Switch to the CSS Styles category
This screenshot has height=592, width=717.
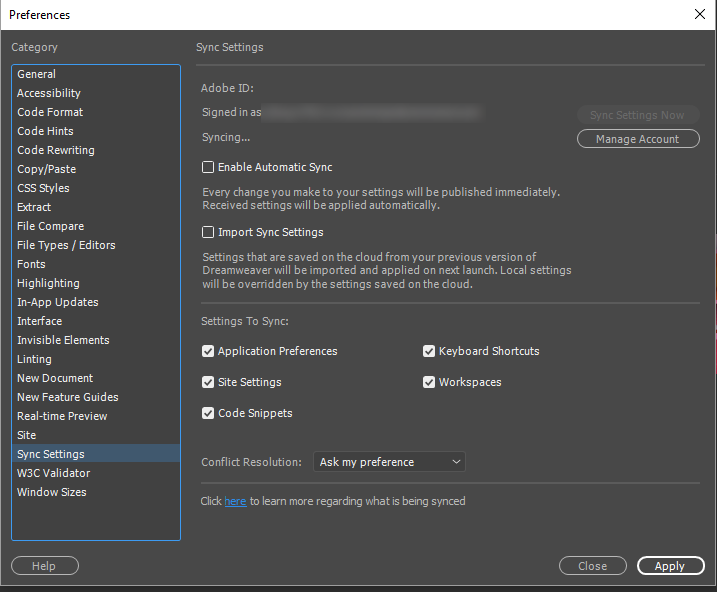tap(43, 188)
